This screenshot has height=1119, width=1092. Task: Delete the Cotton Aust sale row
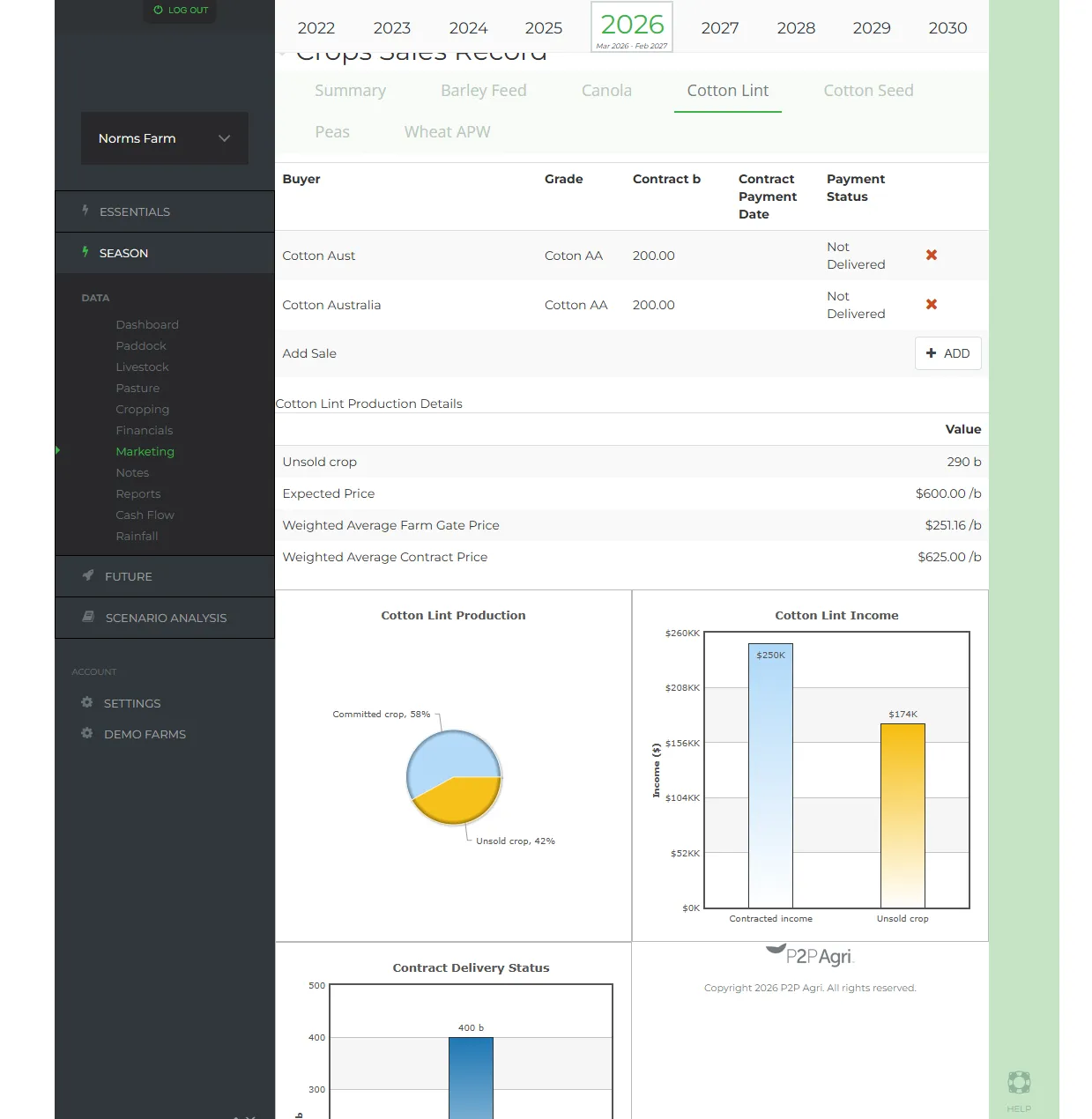(931, 256)
